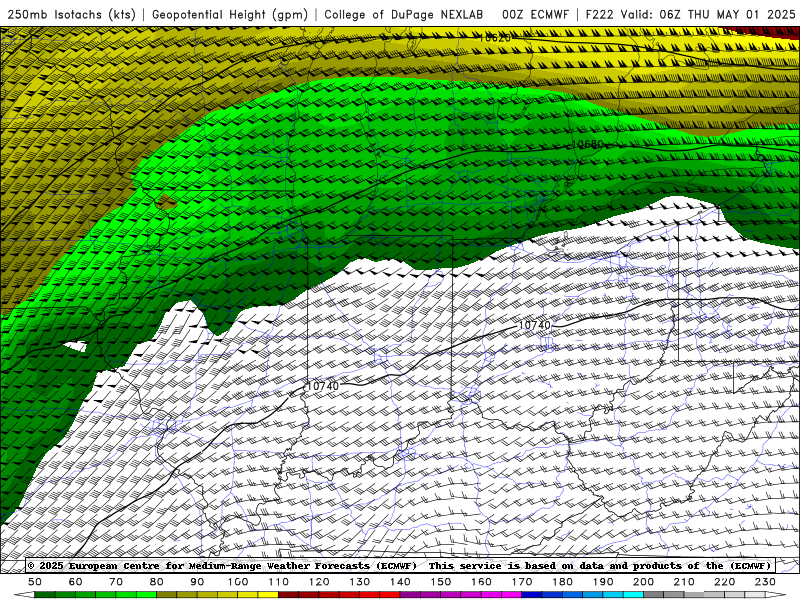800x600 pixels.
Task: Click the legend value 140
Action: click(400, 582)
